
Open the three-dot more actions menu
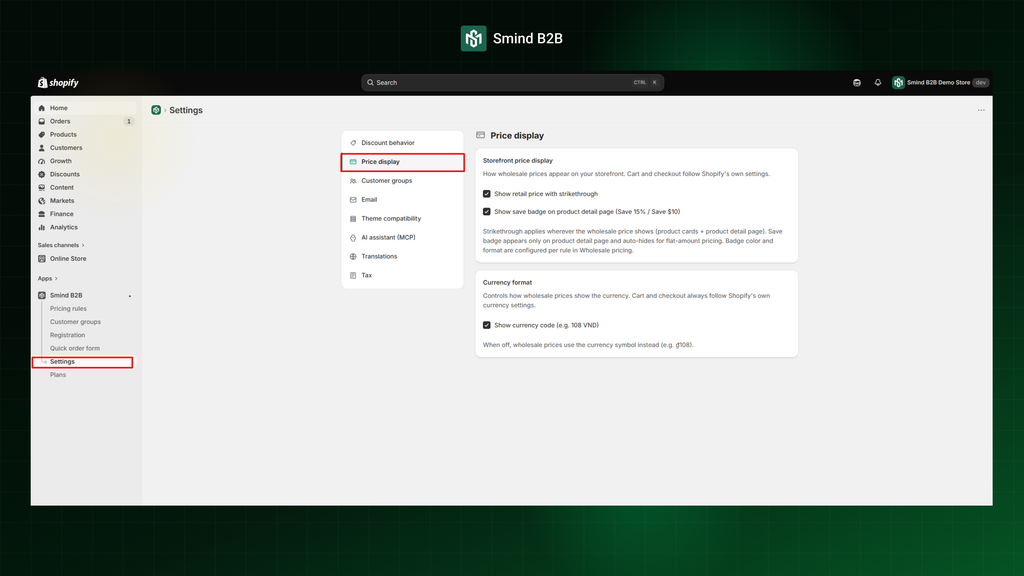(981, 110)
